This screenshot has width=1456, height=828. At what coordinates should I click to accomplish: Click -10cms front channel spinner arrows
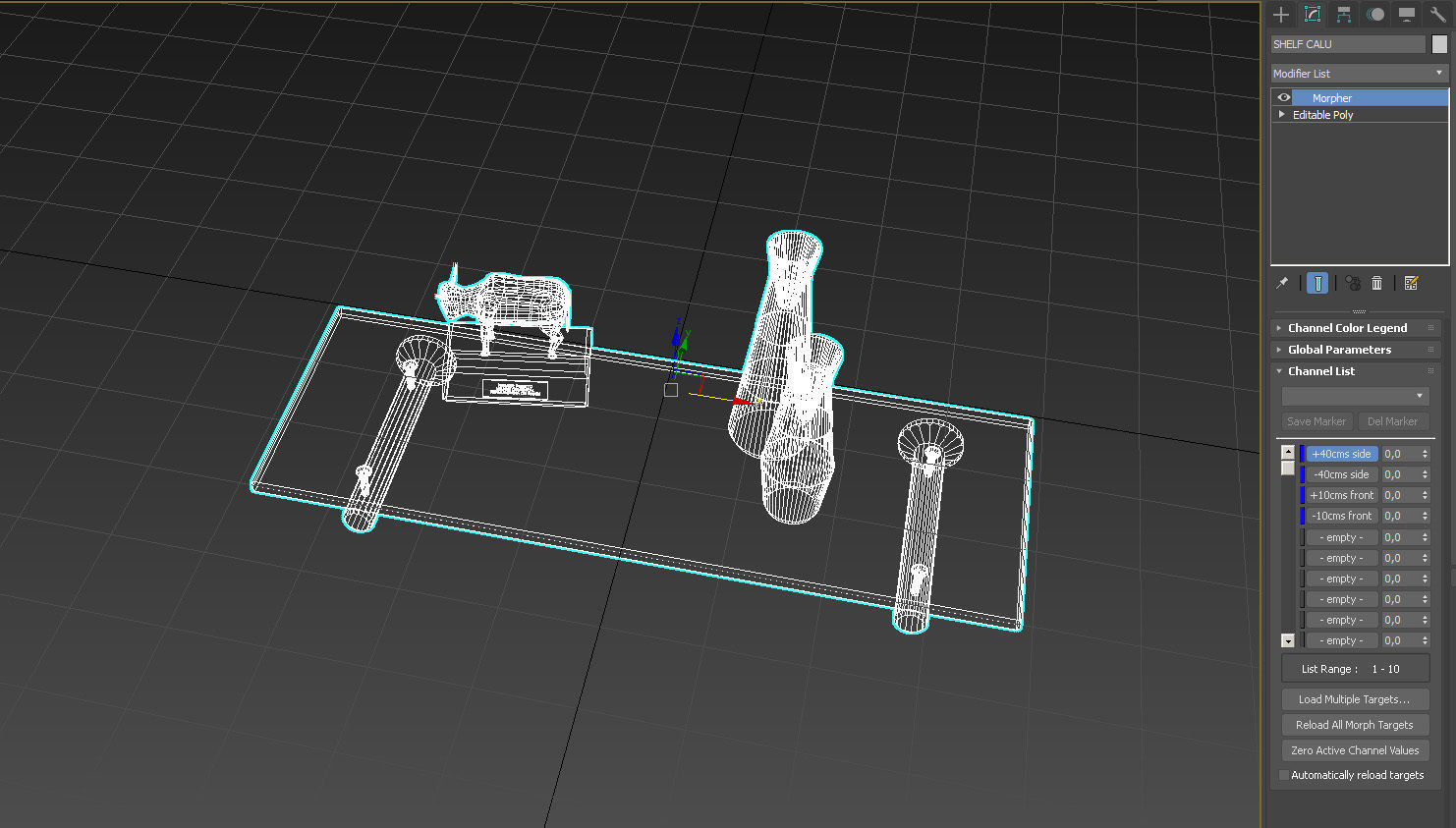click(1425, 516)
